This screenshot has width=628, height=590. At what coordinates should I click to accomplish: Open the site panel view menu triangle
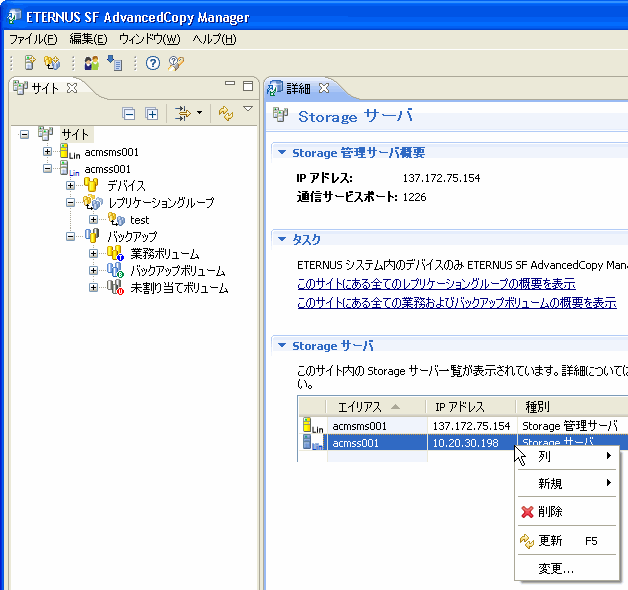248,109
